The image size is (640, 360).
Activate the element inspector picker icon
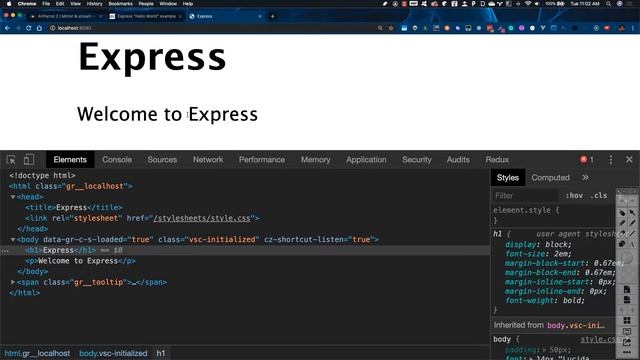click(11, 160)
